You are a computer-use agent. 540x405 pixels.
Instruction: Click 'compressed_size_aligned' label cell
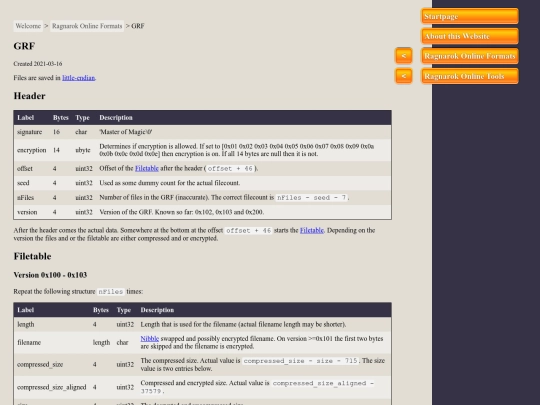[52, 387]
